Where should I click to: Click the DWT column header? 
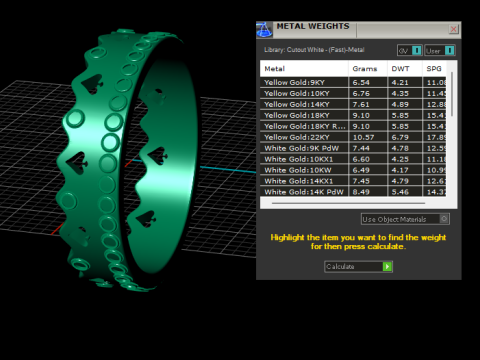click(x=405, y=69)
